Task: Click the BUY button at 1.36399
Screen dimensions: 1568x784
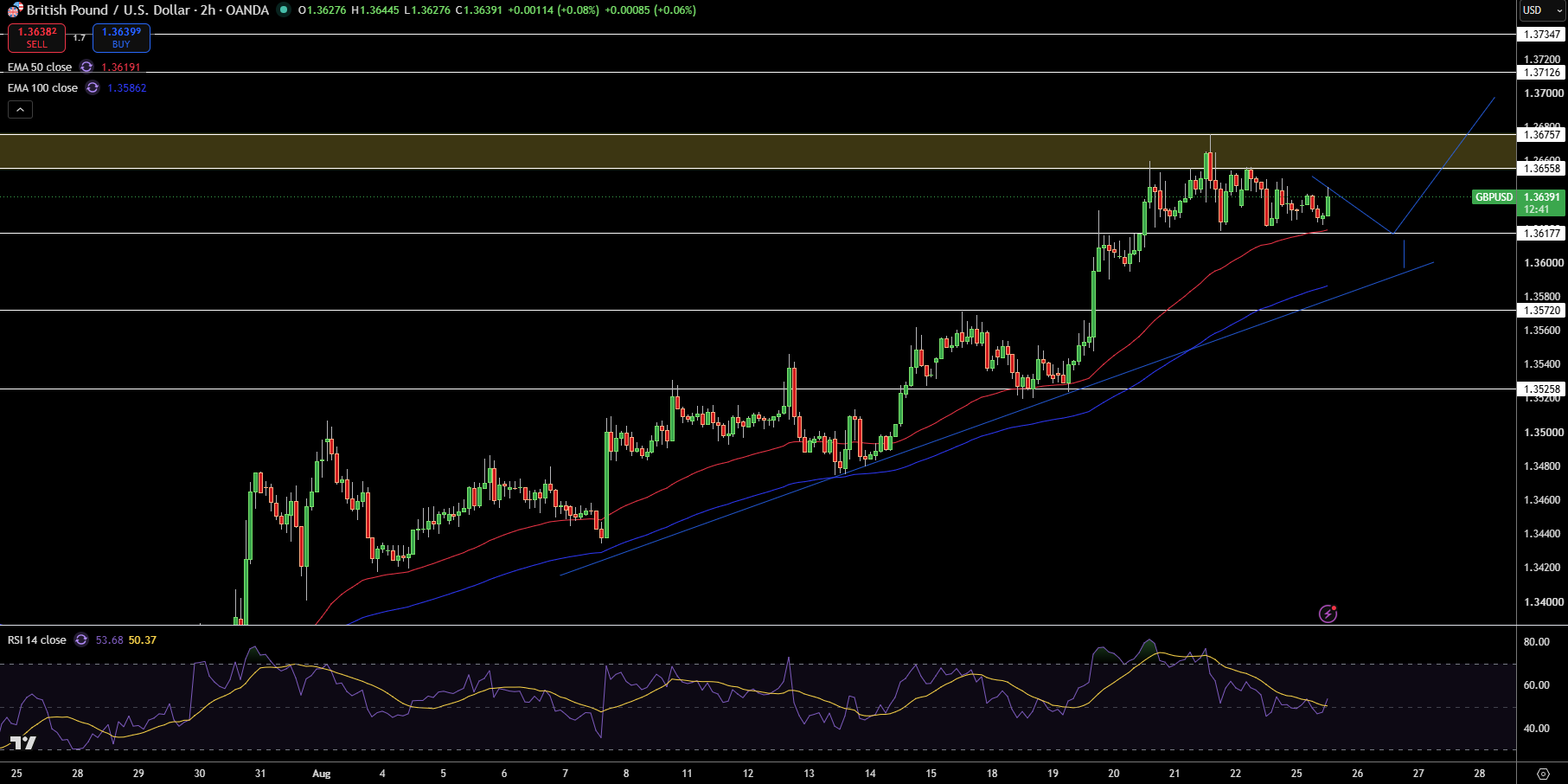Action: click(x=121, y=37)
